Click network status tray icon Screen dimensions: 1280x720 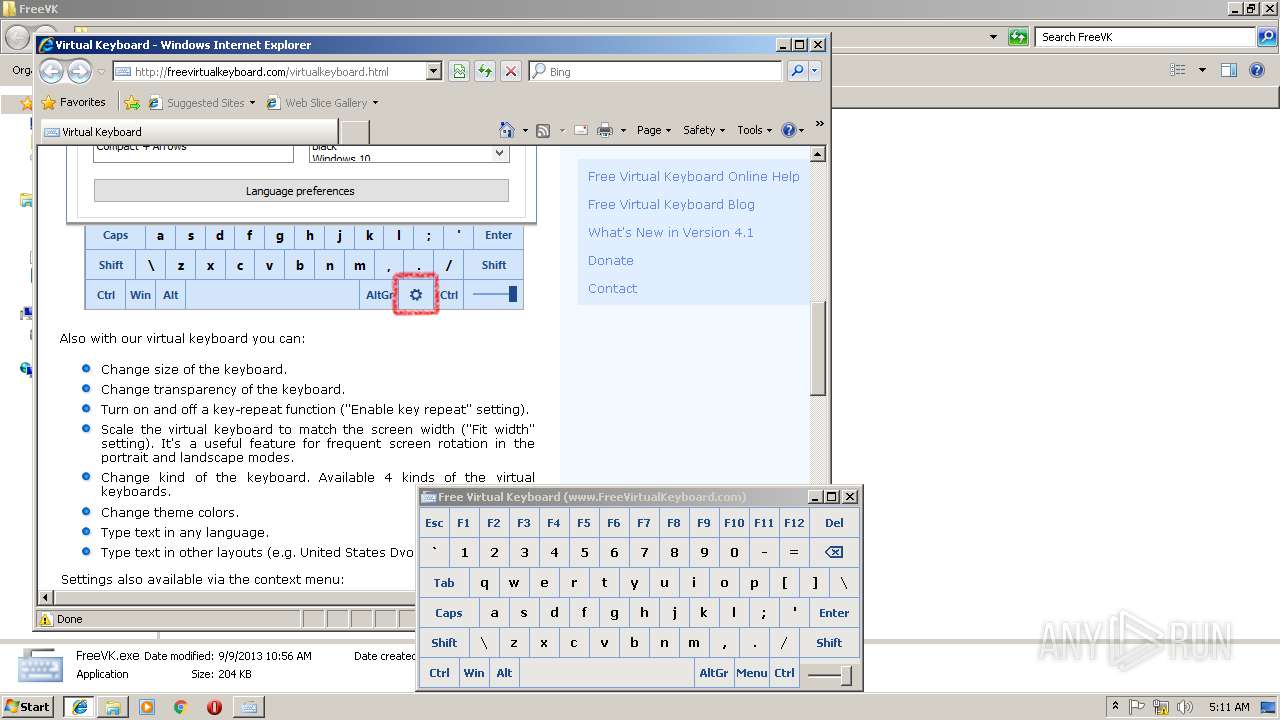pyautogui.click(x=1161, y=707)
